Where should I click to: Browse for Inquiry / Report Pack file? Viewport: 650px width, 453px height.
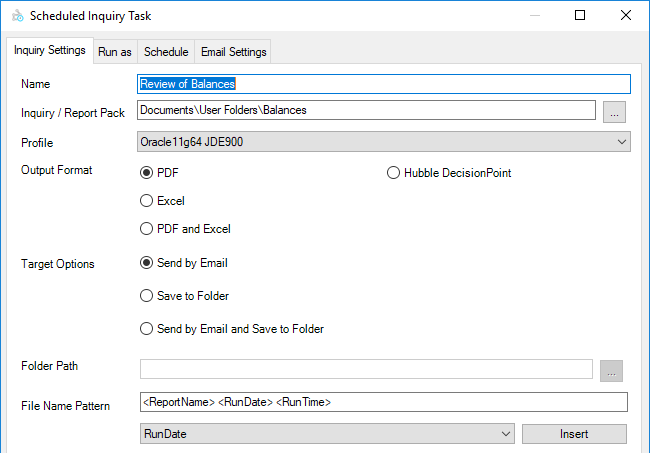(615, 112)
